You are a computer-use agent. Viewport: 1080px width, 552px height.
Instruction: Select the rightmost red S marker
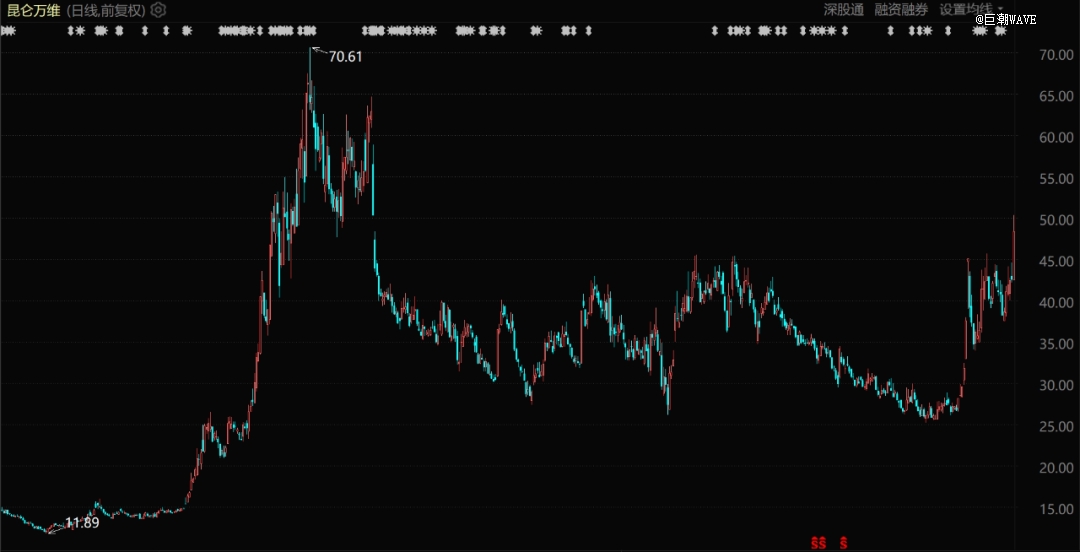pos(844,543)
